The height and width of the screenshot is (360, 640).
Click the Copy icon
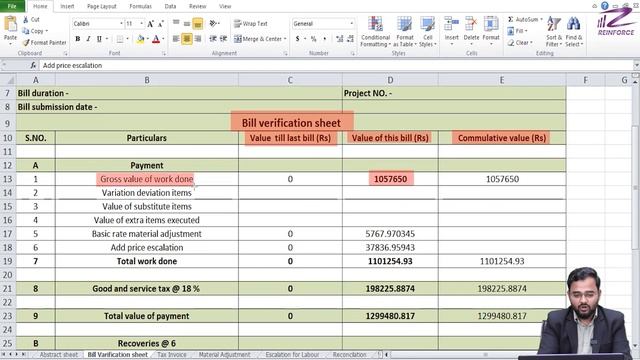coord(26,31)
